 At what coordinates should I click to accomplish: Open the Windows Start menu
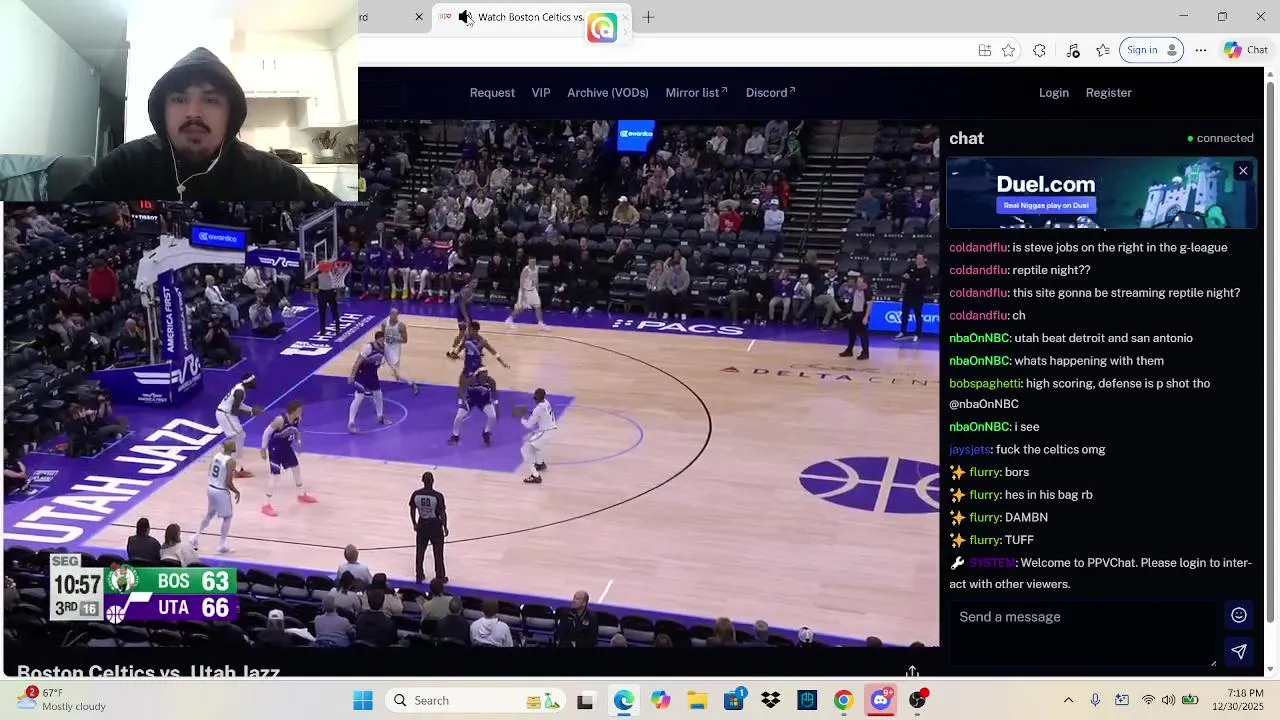click(362, 701)
